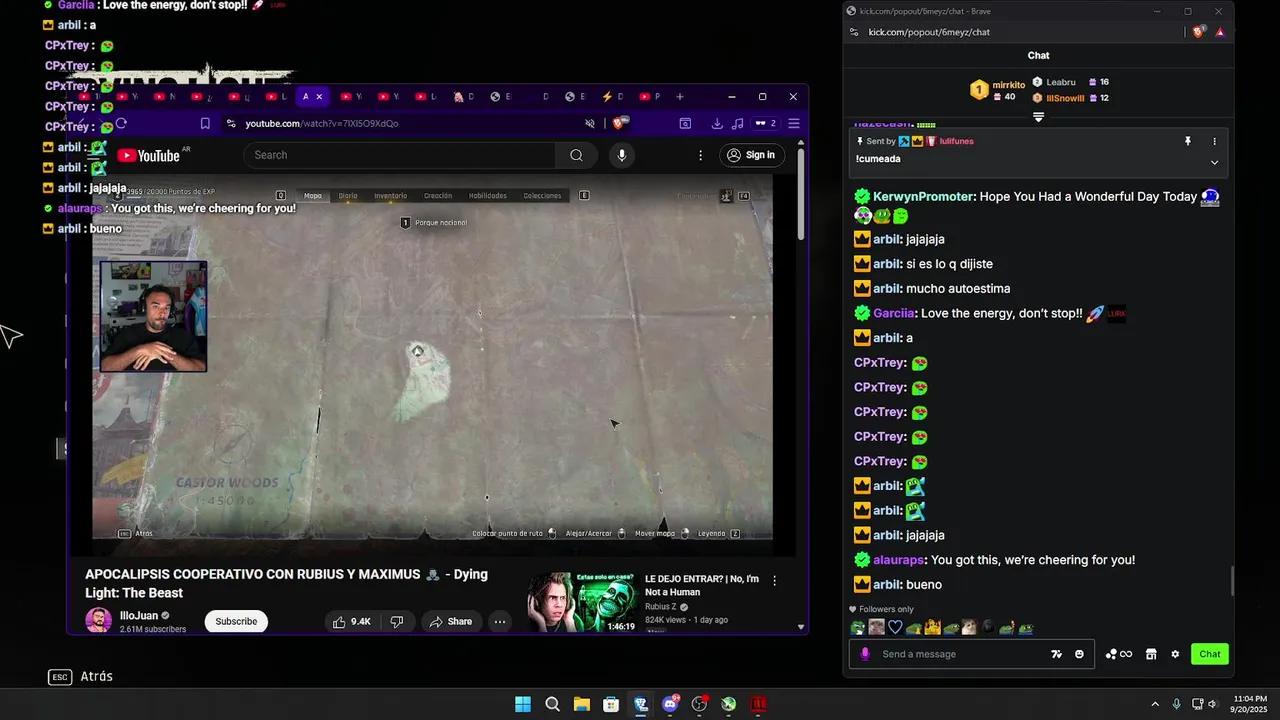The height and width of the screenshot is (720, 1280).
Task: Close the active browser tab labeled A
Action: 319,97
